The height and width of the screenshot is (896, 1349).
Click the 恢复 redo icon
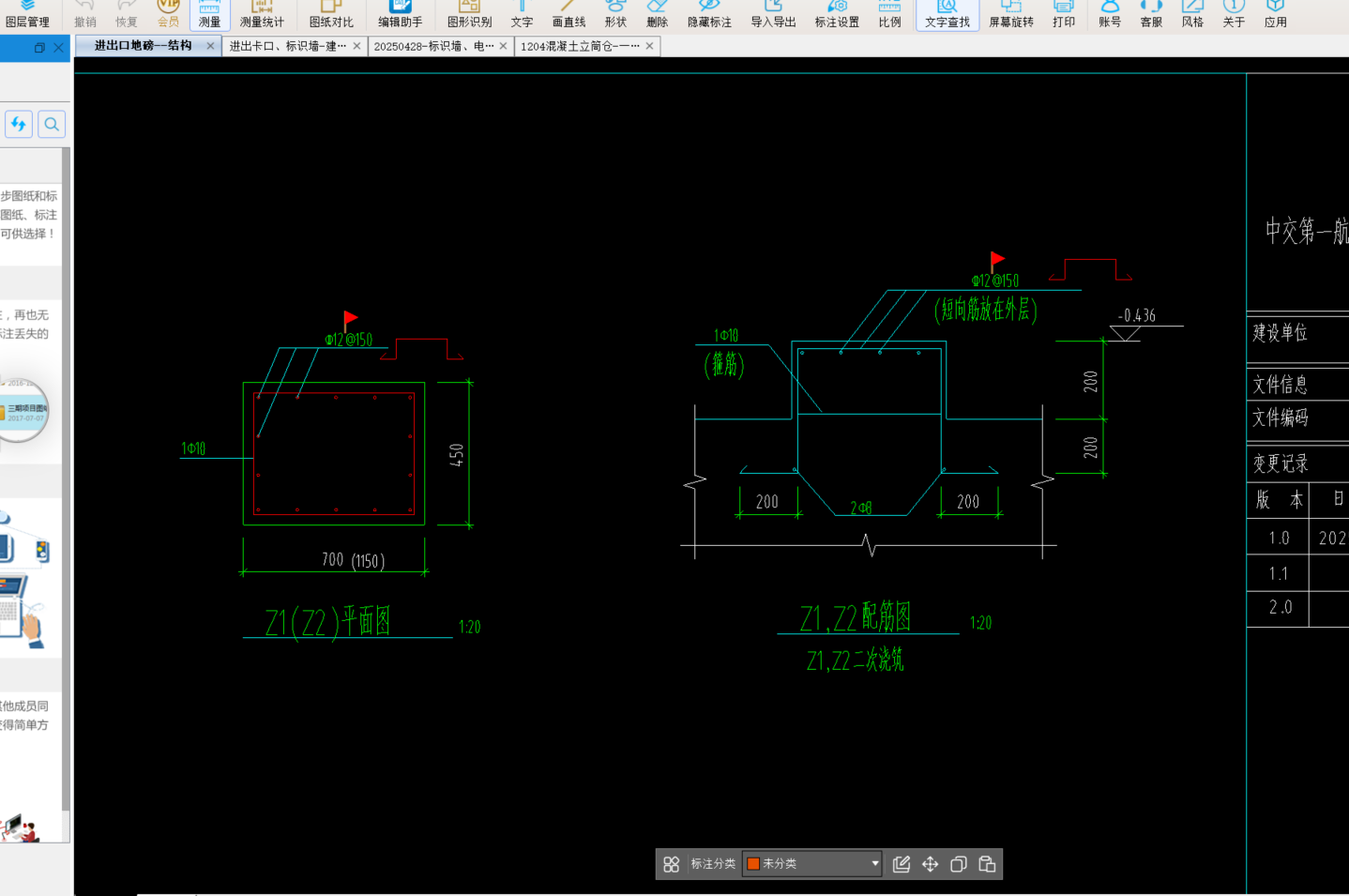point(127,14)
